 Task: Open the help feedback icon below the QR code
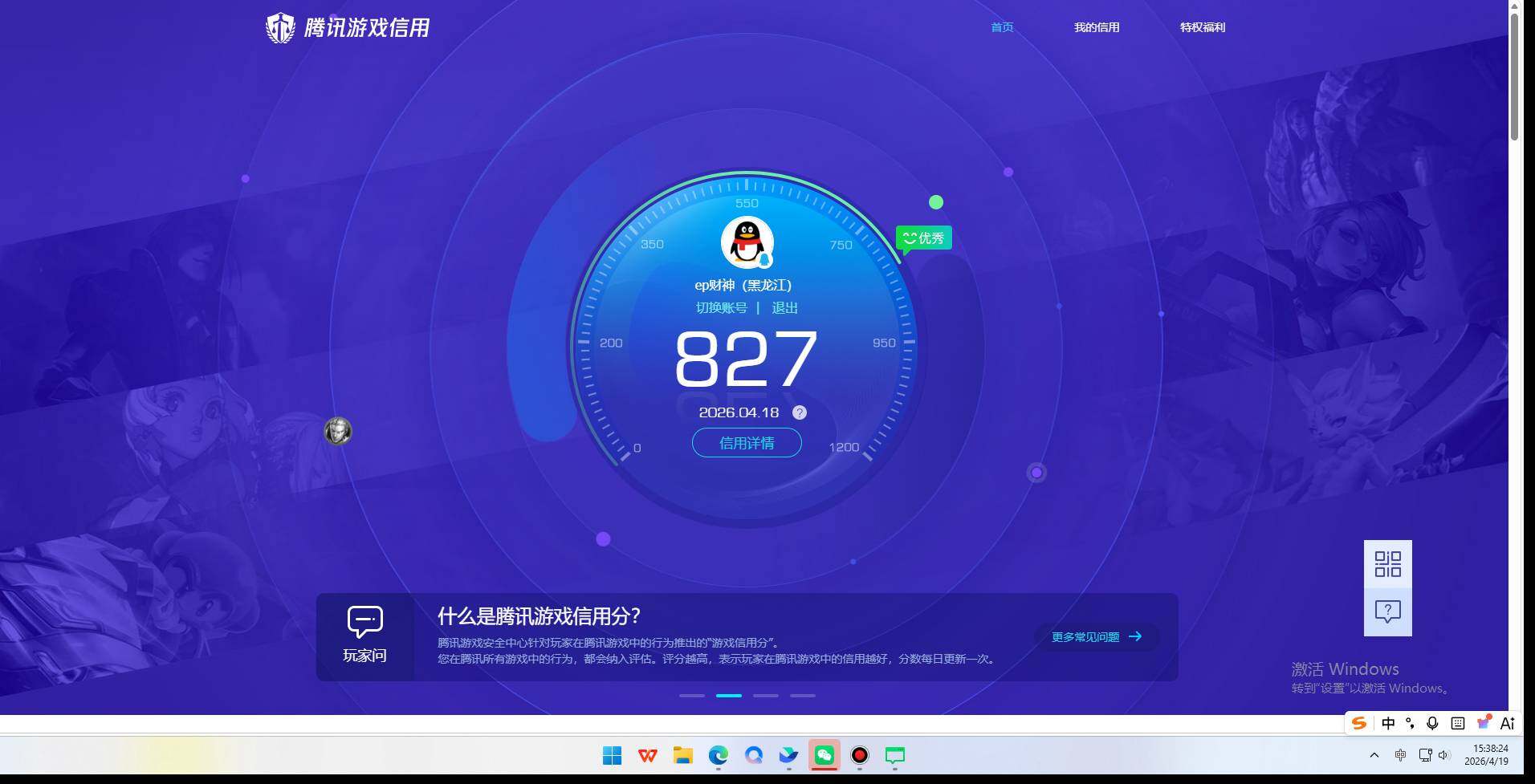coord(1386,612)
